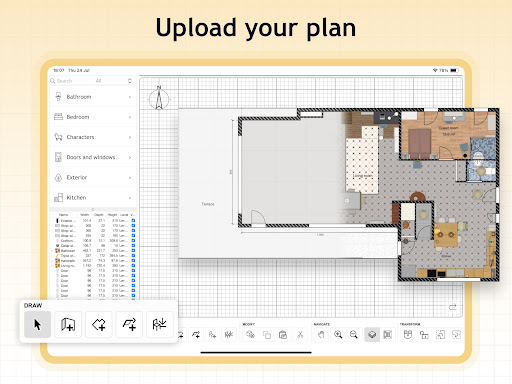Expand the Doors and windows chevron

click(130, 157)
